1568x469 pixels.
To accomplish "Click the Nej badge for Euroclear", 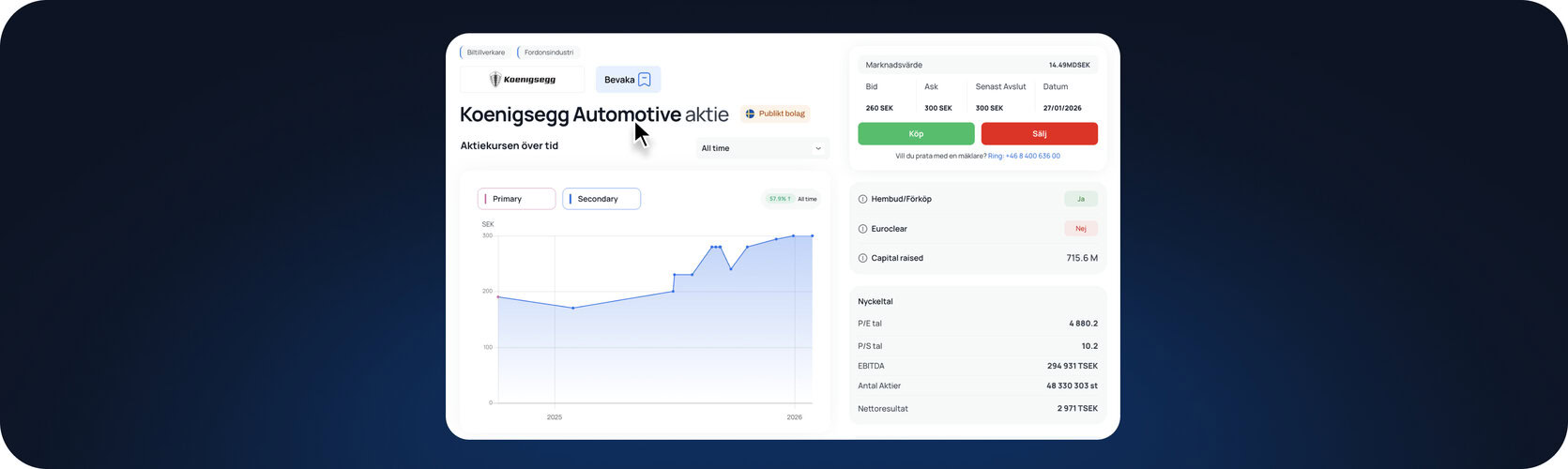I will pyautogui.click(x=1080, y=229).
